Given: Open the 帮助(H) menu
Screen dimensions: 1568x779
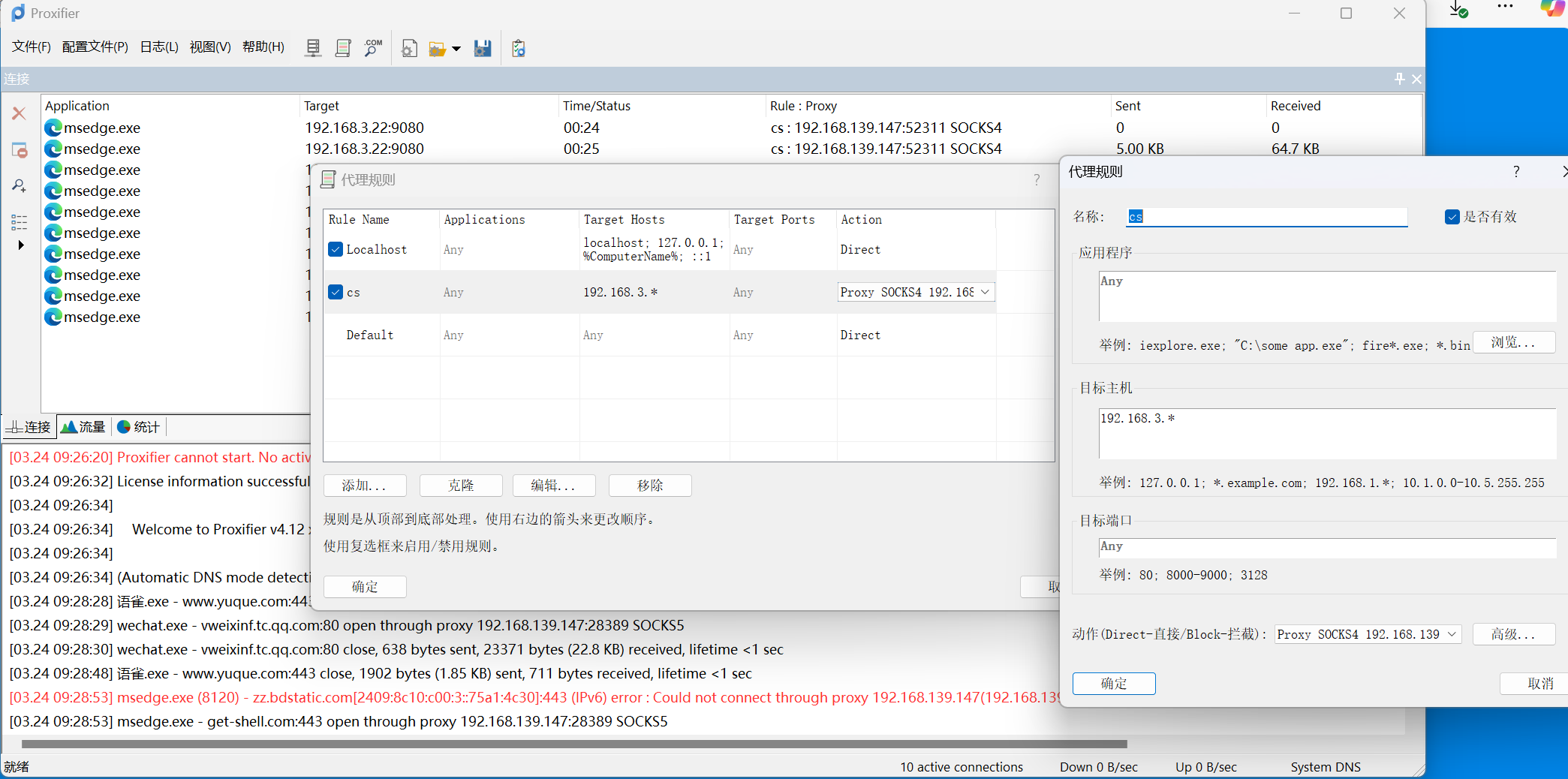Looking at the screenshot, I should pos(263,47).
